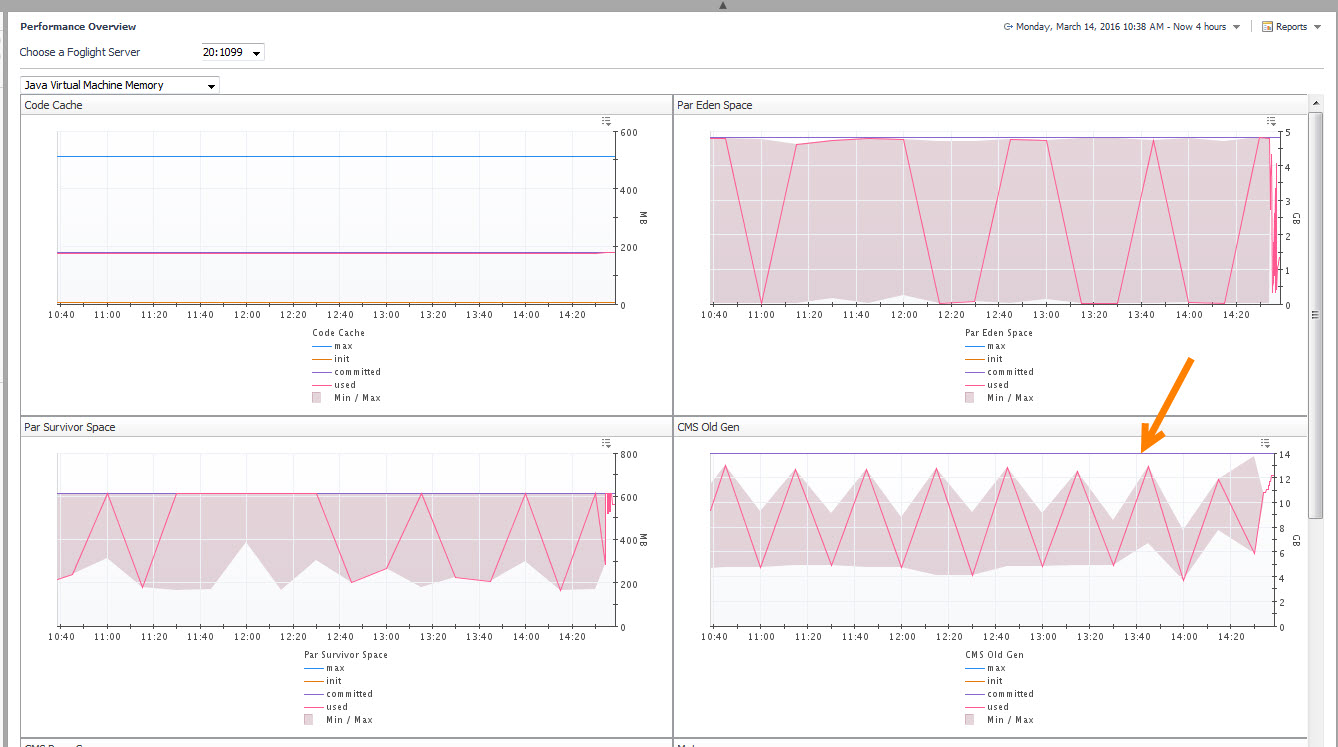Click scrollbar up arrow on the right
Viewport: 1338px width, 747px height.
tap(1317, 102)
